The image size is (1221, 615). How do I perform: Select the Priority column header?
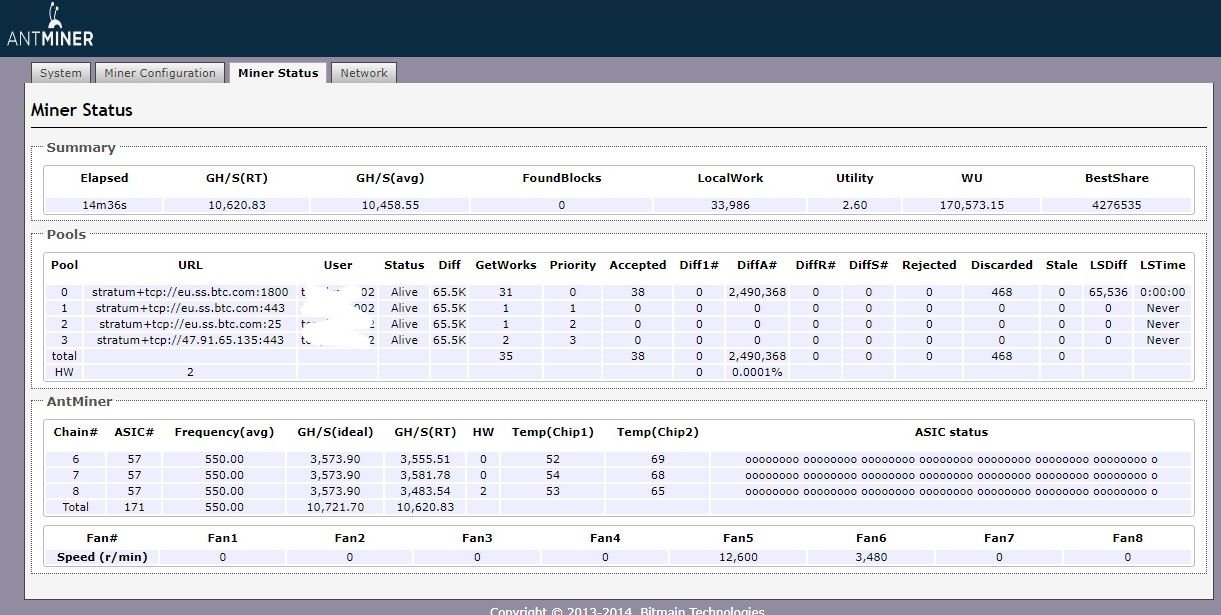tap(573, 265)
